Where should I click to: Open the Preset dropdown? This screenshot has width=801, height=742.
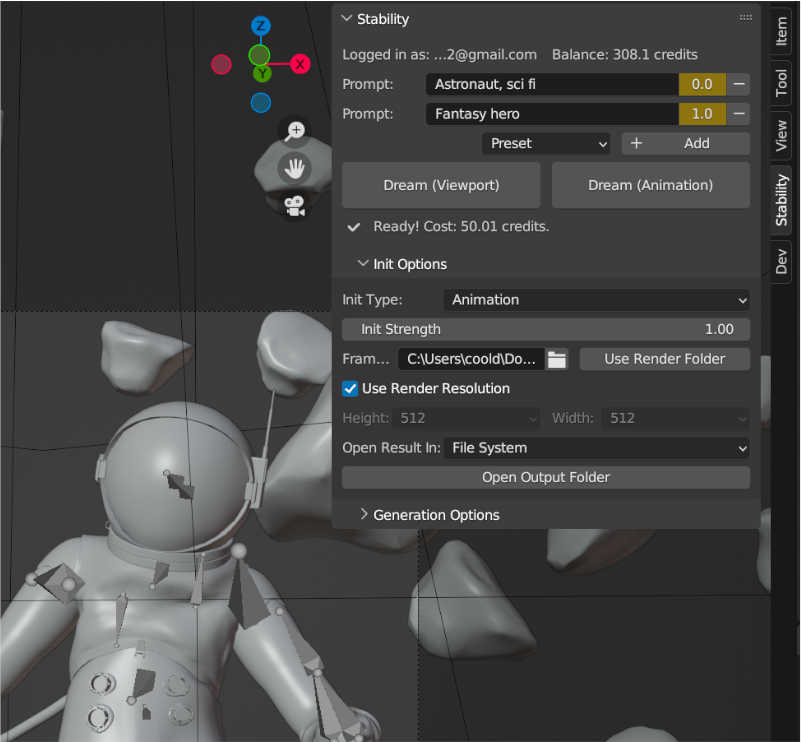pos(547,143)
